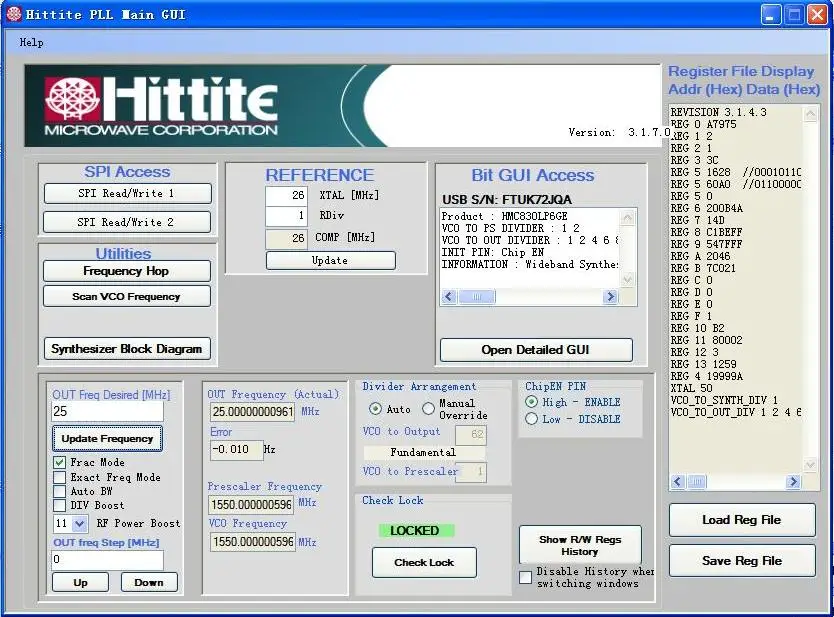Open the Frequency Hop utility
This screenshot has height=617, width=834.
pos(127,271)
